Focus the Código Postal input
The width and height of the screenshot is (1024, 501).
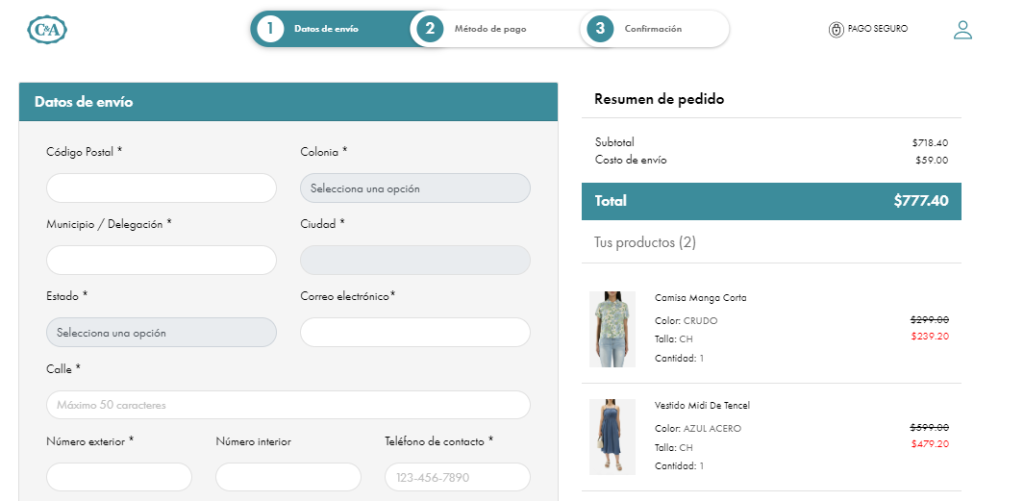click(x=161, y=188)
